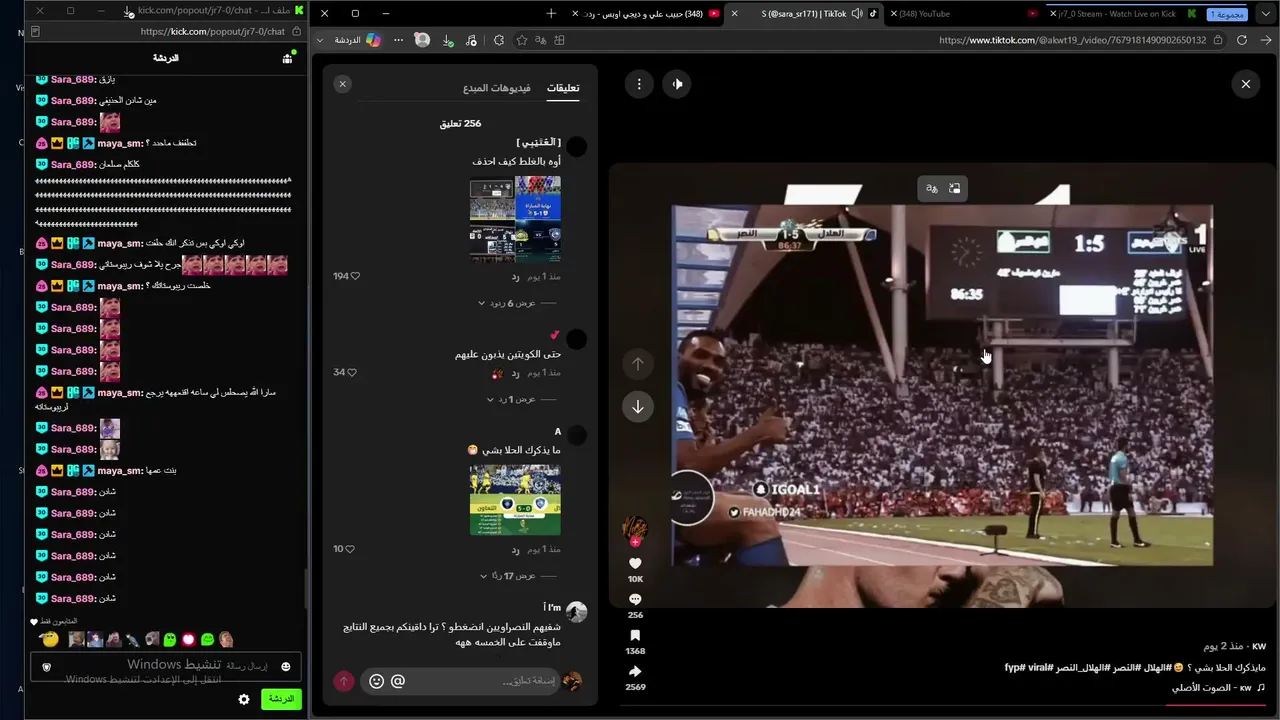This screenshot has width=1280, height=720.
Task: Add the page to favorites with the star
Action: click(522, 40)
